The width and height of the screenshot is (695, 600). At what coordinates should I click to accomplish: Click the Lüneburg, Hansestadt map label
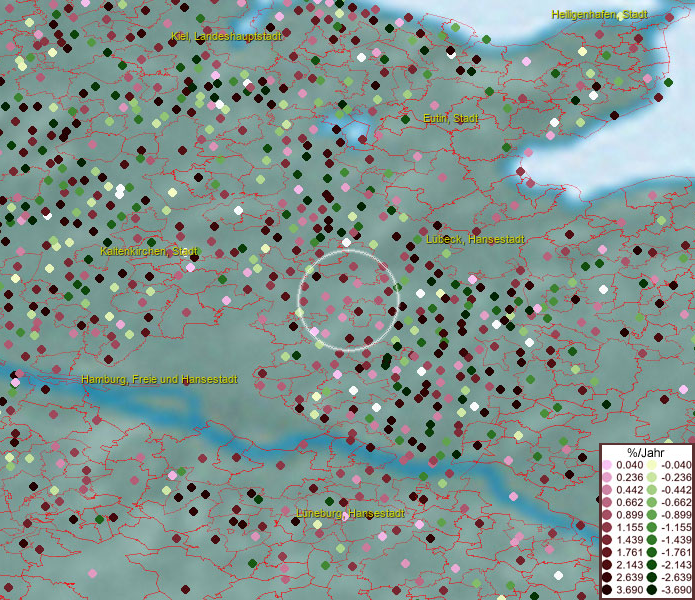pyautogui.click(x=350, y=513)
